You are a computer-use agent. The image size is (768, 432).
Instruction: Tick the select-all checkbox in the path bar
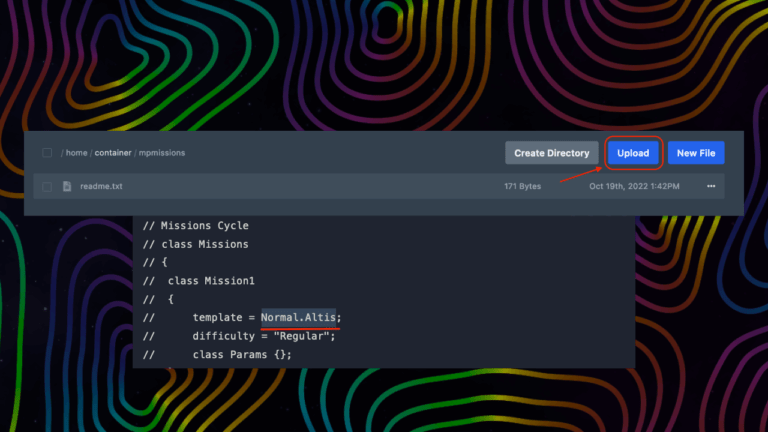47,153
